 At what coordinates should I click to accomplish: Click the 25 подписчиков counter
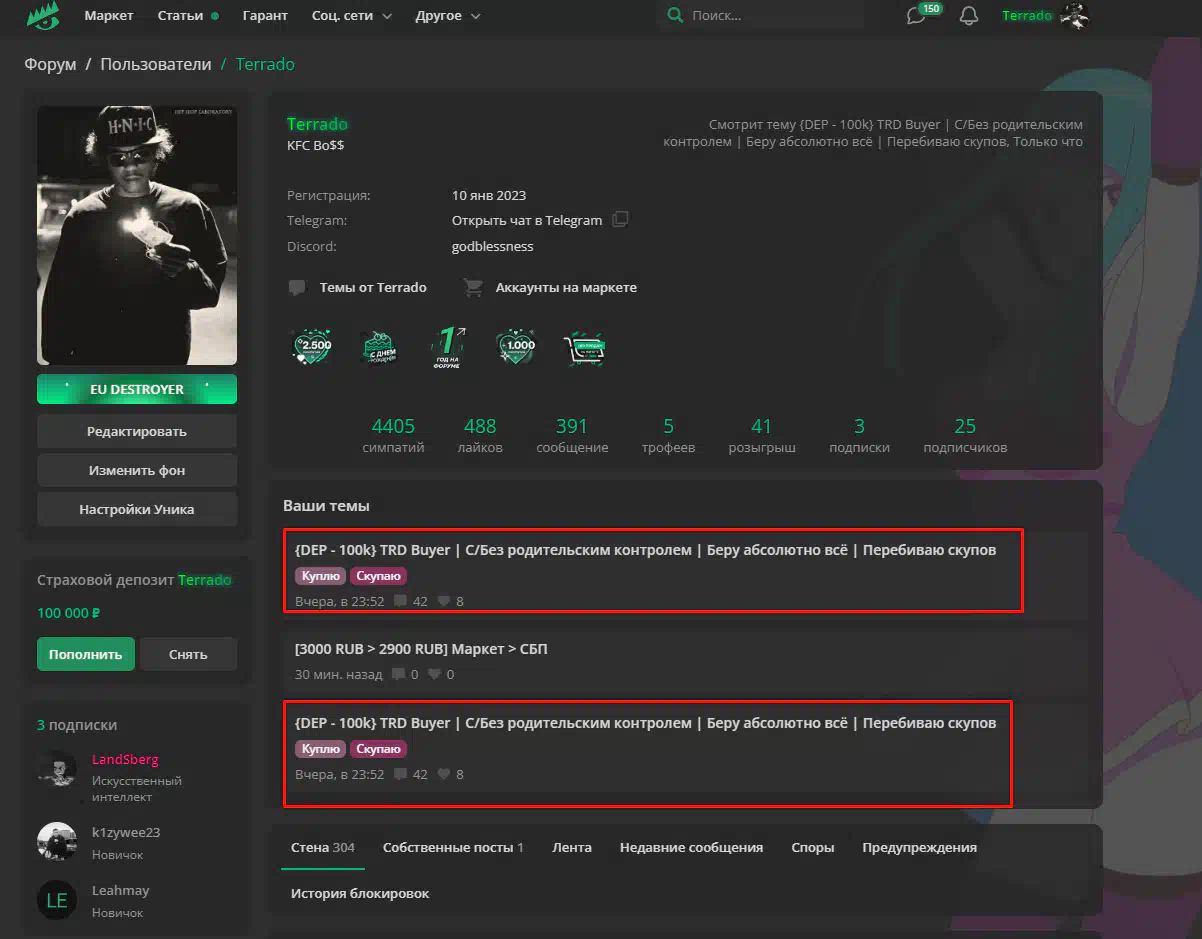tap(965, 436)
